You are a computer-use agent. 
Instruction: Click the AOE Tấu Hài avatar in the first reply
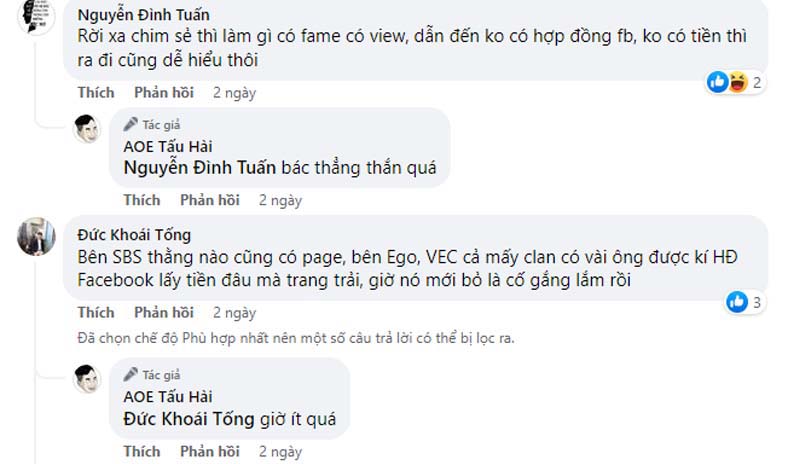[x=87, y=129]
